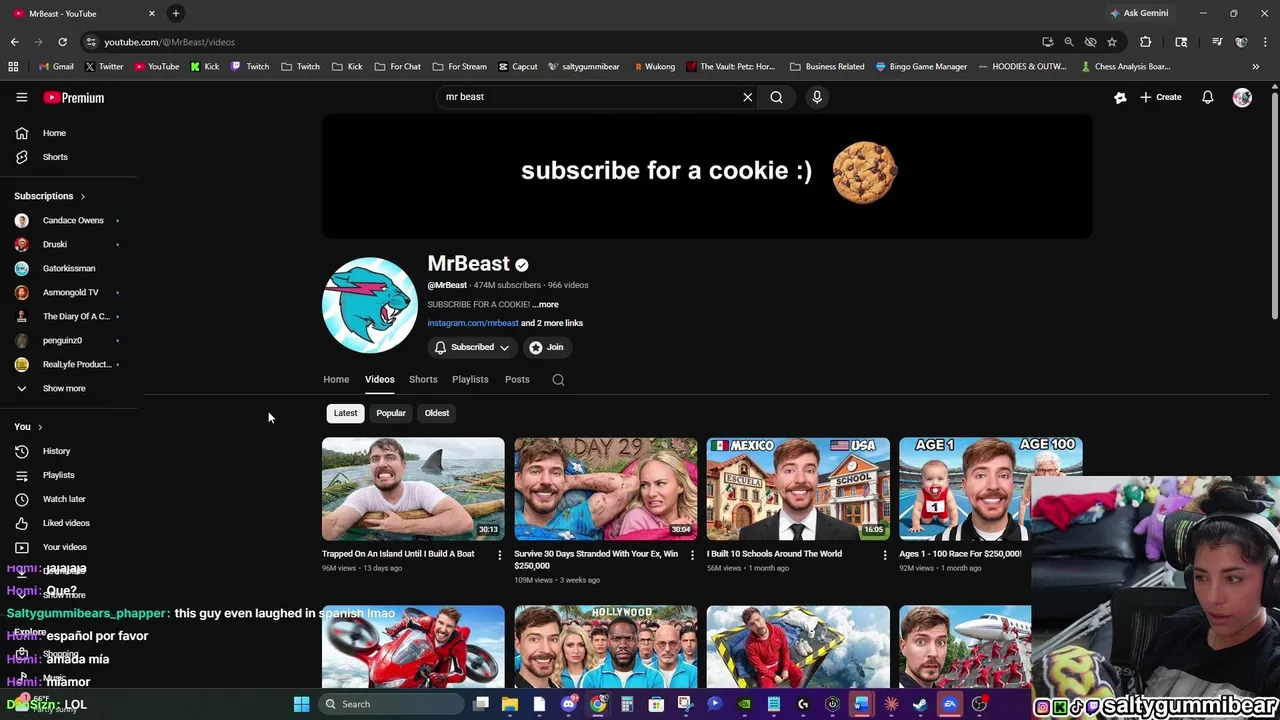Search within the channel using the magnifier
The height and width of the screenshot is (720, 1280).
(x=558, y=380)
